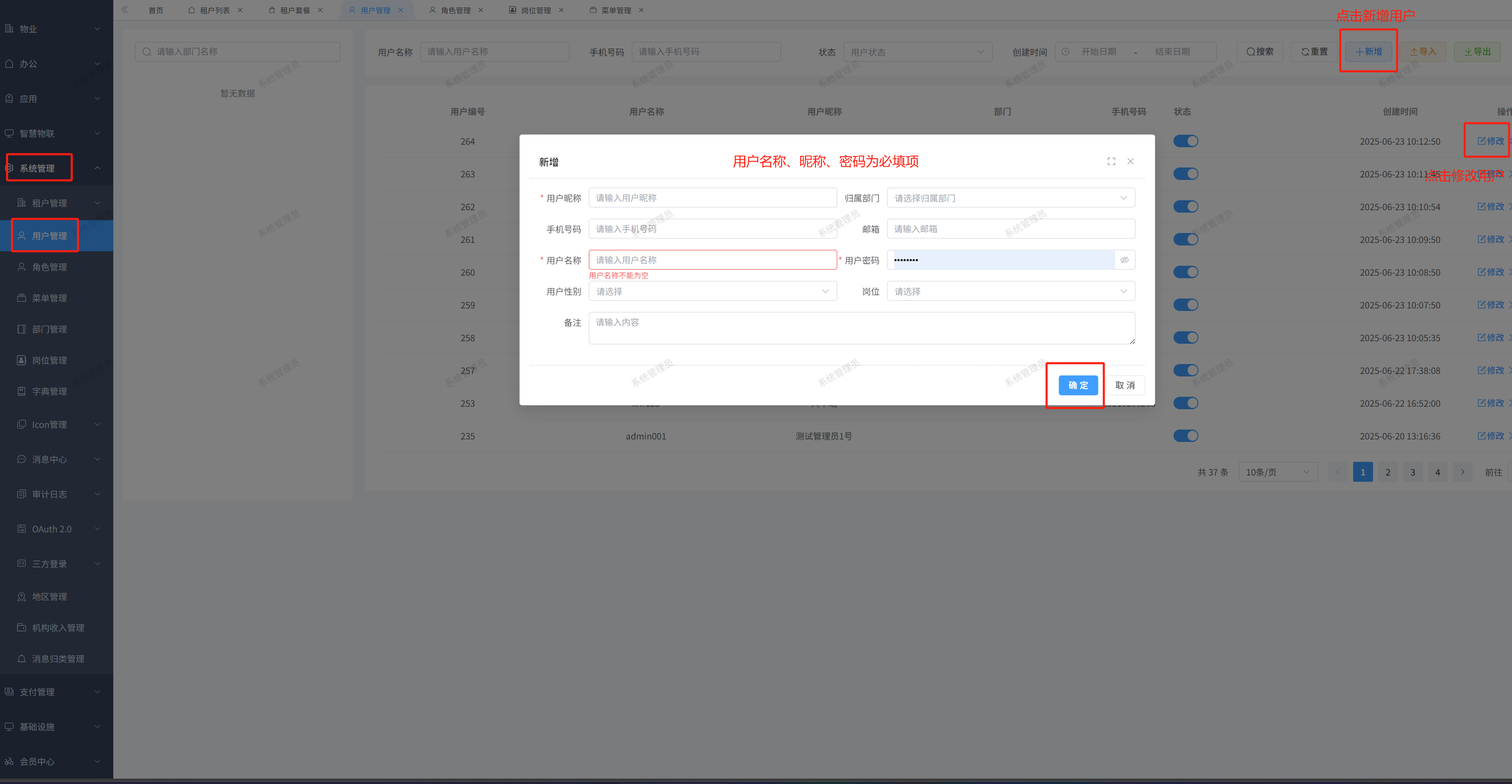Click the 确定 confirm button
The height and width of the screenshot is (784, 1512).
(1078, 385)
